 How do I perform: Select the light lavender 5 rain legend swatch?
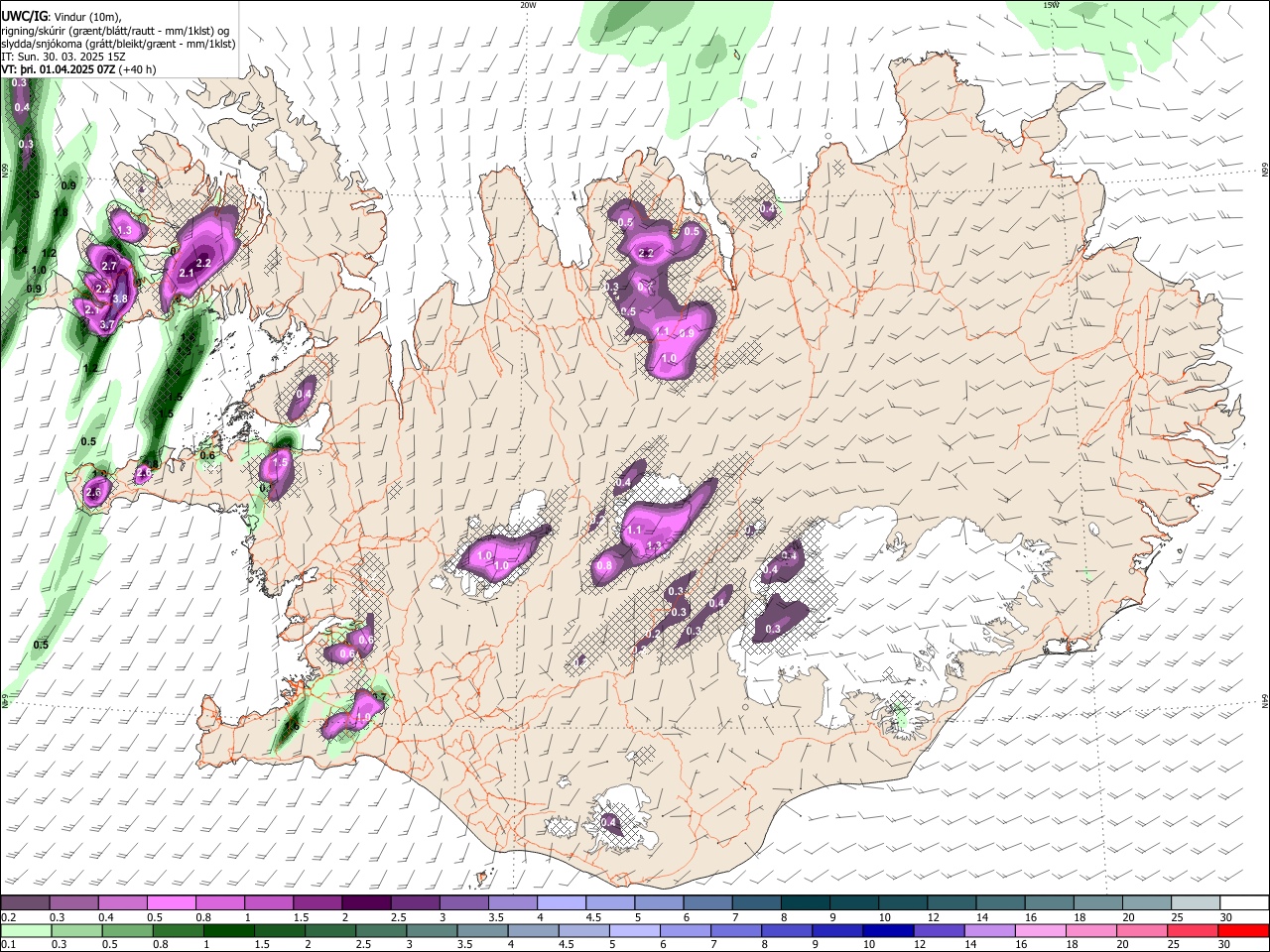634,931
